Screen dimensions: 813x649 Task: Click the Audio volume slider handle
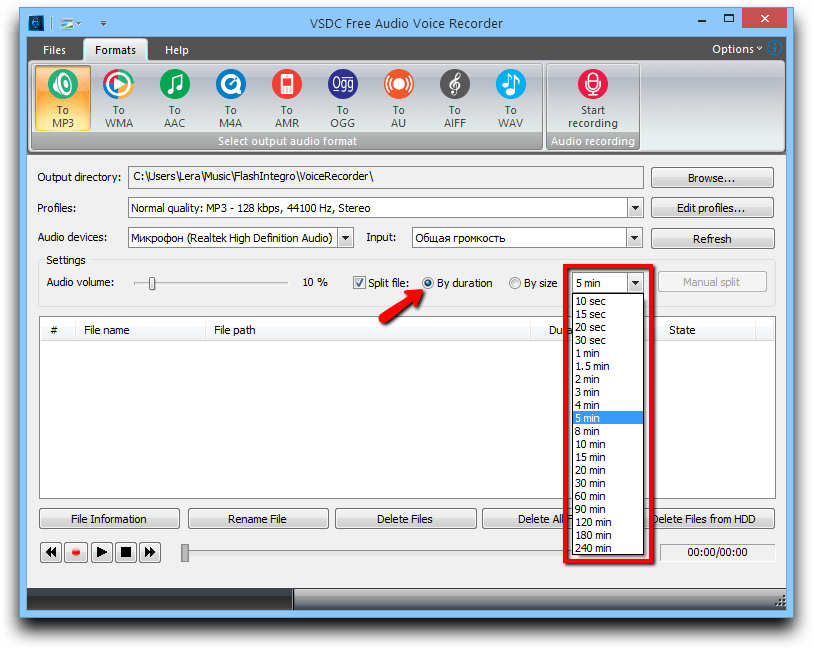152,284
